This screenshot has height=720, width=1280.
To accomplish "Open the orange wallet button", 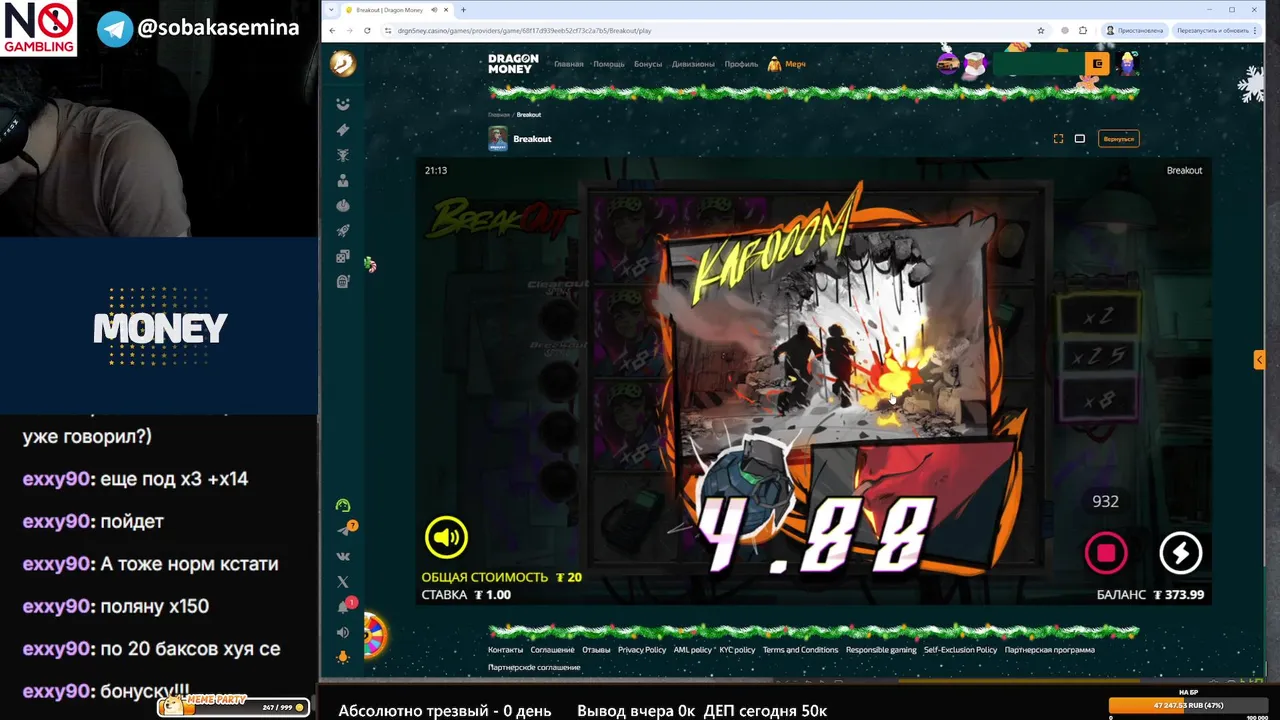I will coord(1097,64).
